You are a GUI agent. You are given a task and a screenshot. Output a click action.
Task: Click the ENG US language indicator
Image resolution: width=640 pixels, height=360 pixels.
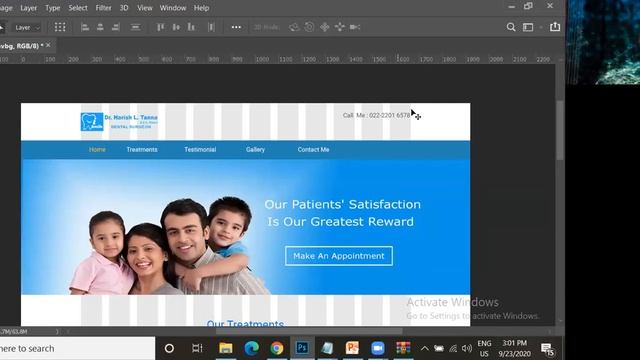click(484, 349)
